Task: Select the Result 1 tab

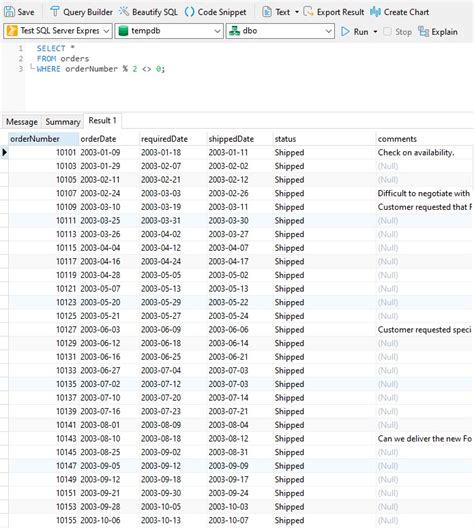Action: 102,121
